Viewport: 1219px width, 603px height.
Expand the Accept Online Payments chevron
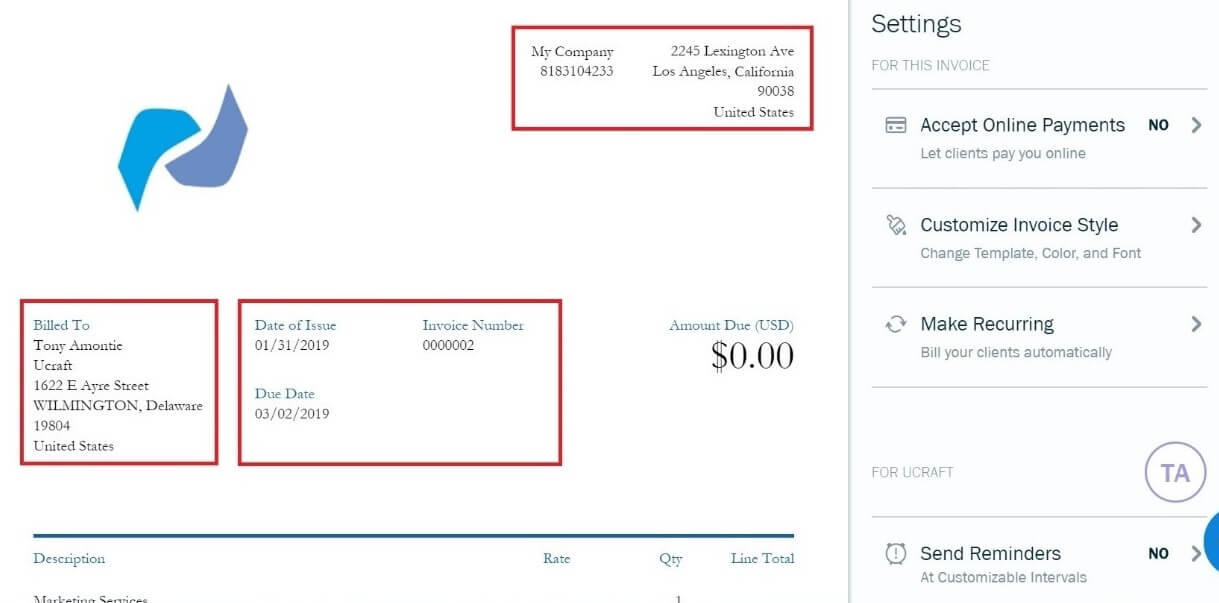(1196, 125)
